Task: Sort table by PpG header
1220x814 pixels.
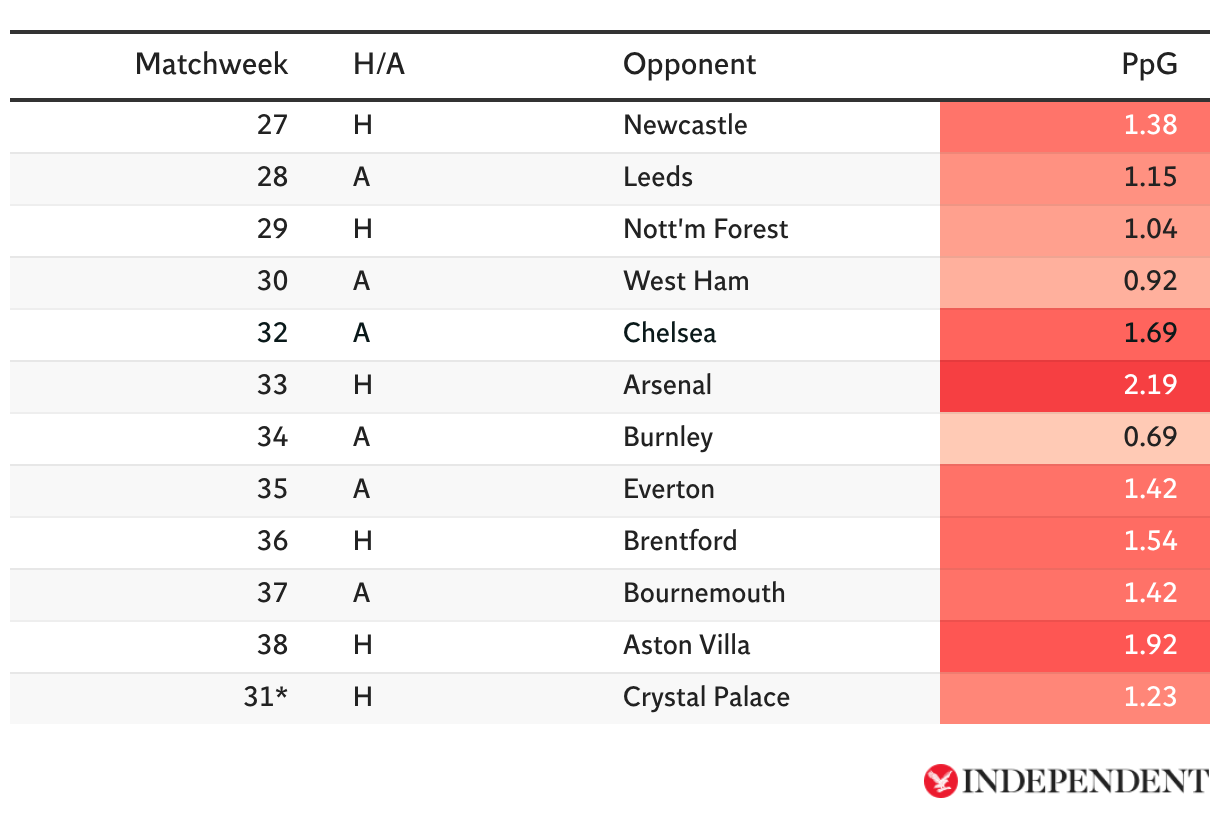Action: 1149,64
